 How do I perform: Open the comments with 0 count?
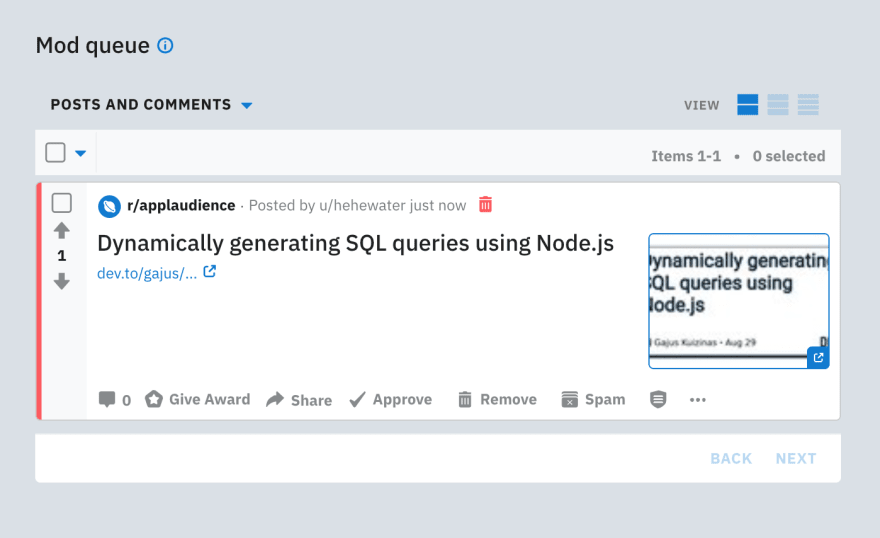click(x=115, y=399)
